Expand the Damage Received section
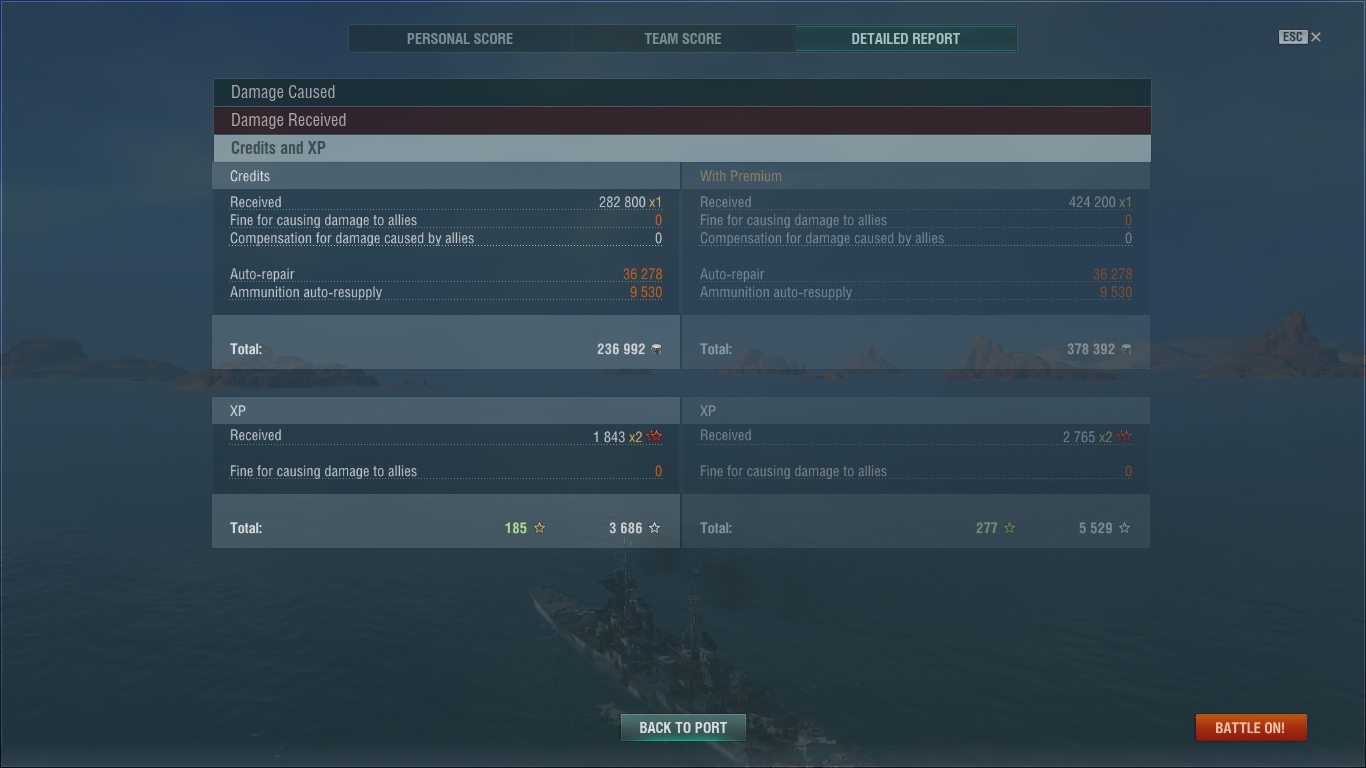1366x768 pixels. tap(682, 120)
